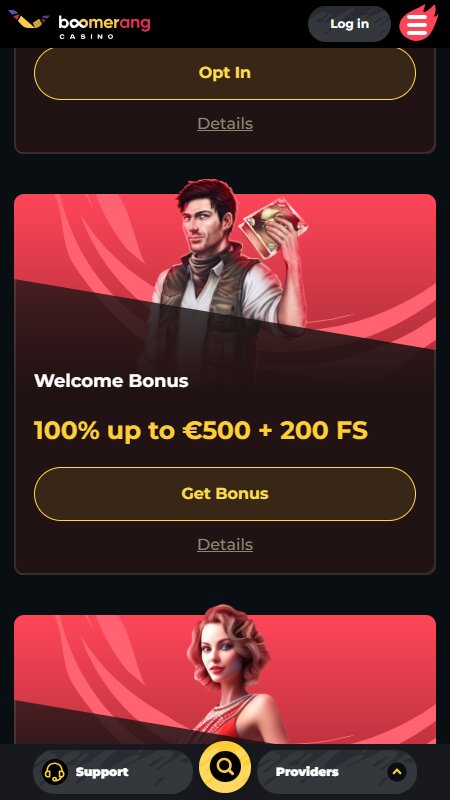Click the Support headset icon
The image size is (450, 800).
click(55, 772)
